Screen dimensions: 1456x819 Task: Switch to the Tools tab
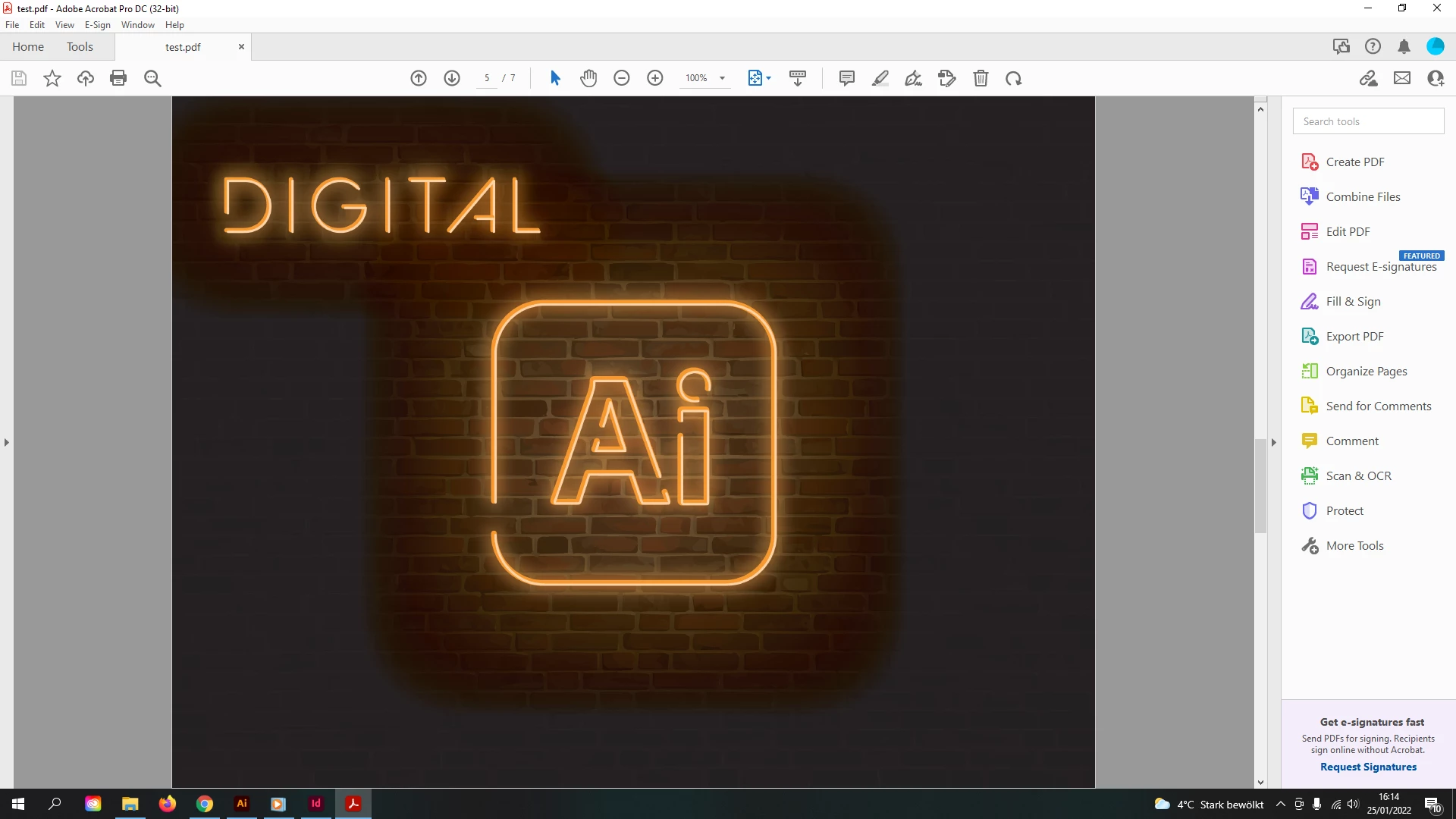click(80, 47)
